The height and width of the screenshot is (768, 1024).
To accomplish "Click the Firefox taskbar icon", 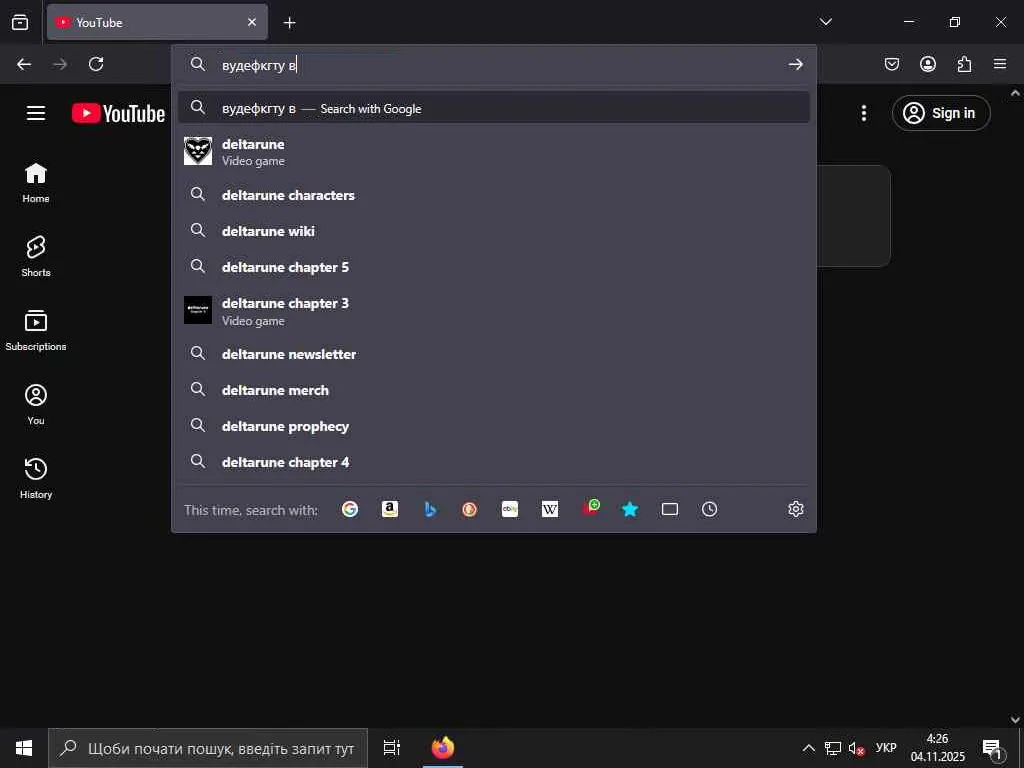I will (443, 748).
